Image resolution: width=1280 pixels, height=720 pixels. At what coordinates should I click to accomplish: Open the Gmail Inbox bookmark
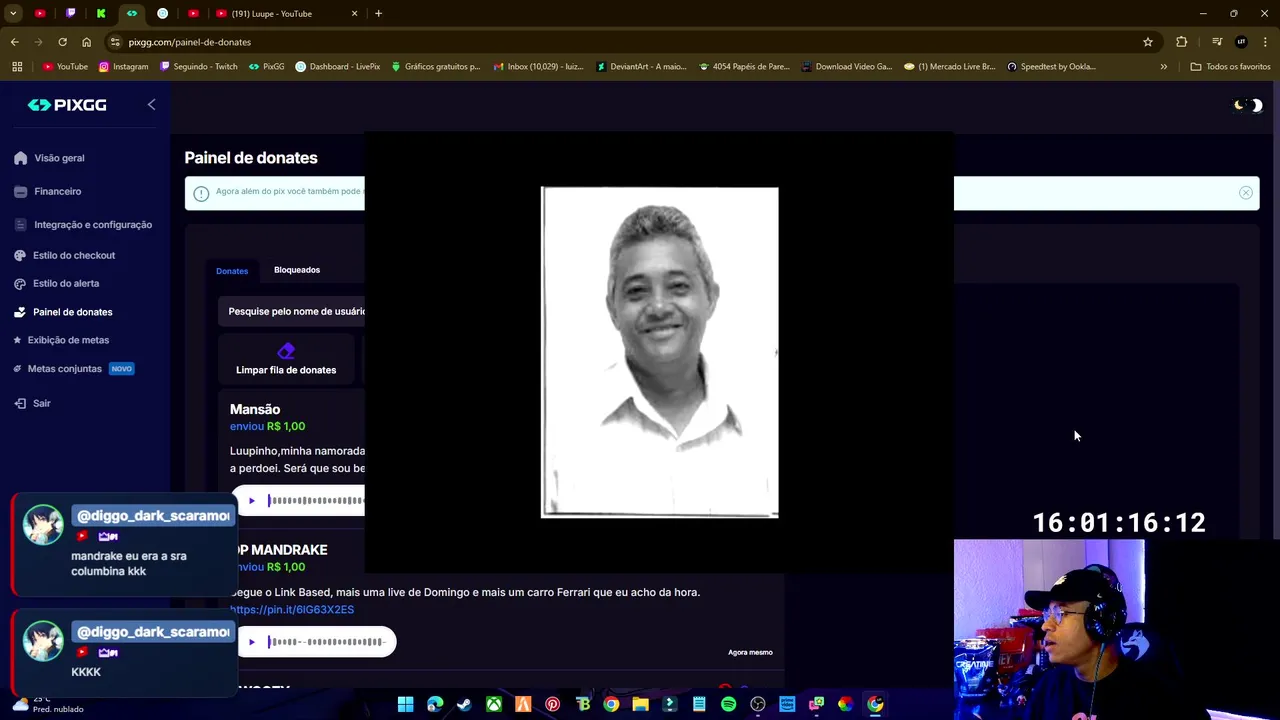(x=538, y=67)
